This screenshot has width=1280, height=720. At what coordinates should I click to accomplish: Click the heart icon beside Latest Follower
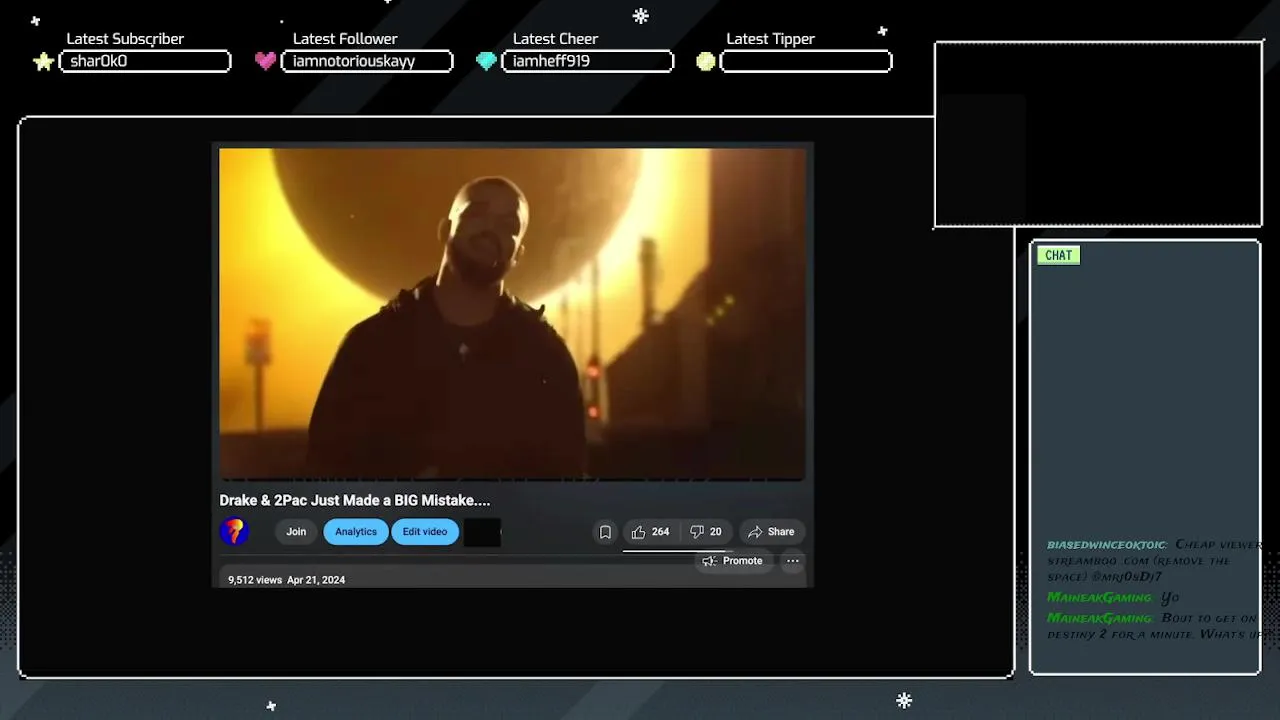click(265, 61)
